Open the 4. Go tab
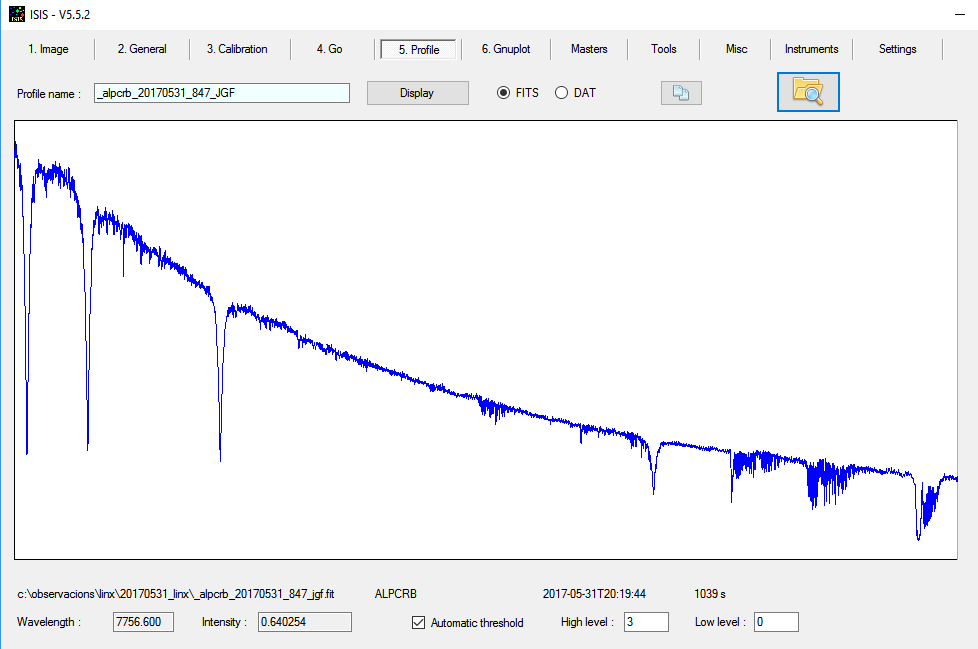The height and width of the screenshot is (649, 978). coord(329,48)
